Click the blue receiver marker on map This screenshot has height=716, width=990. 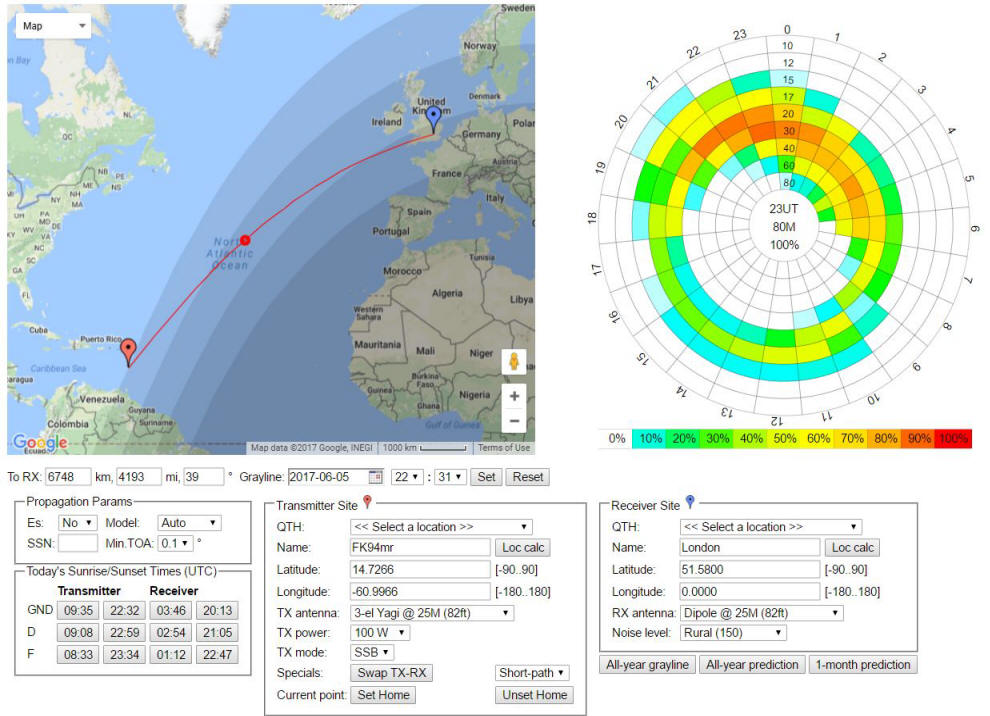[433, 119]
